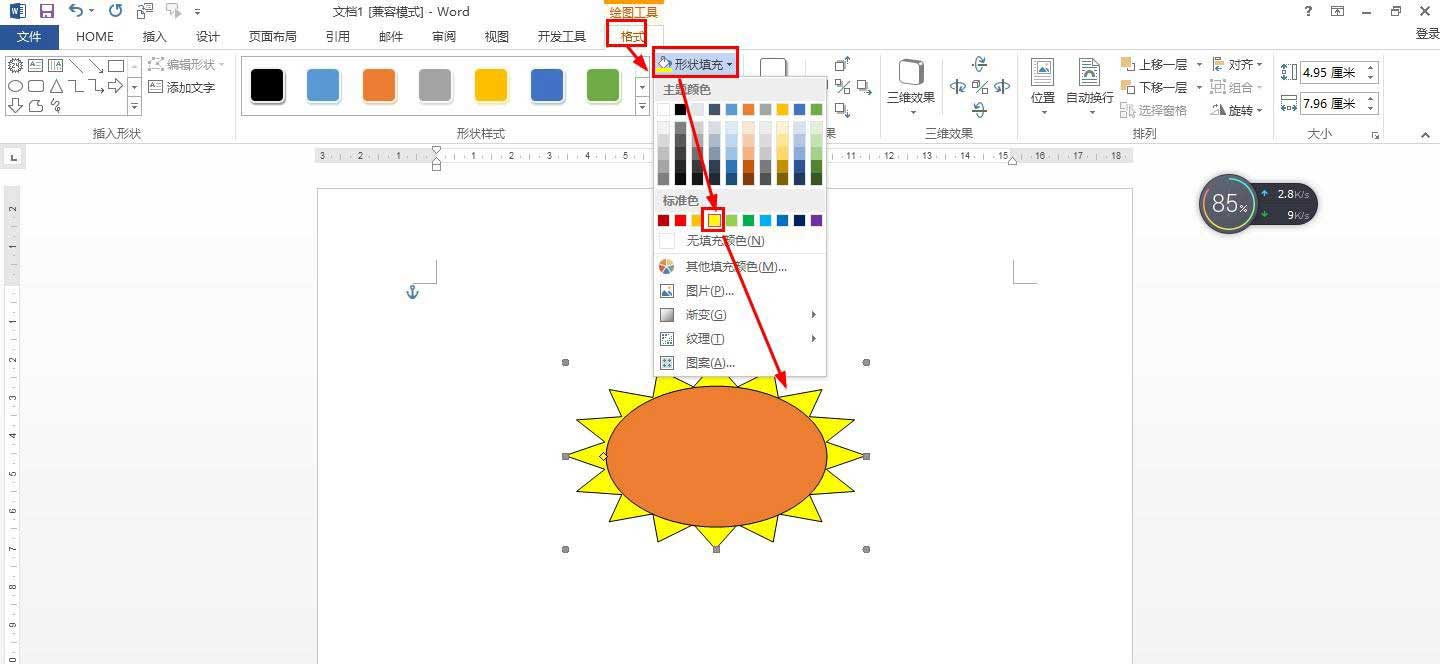Open the 位置 position dropdown

click(1043, 85)
